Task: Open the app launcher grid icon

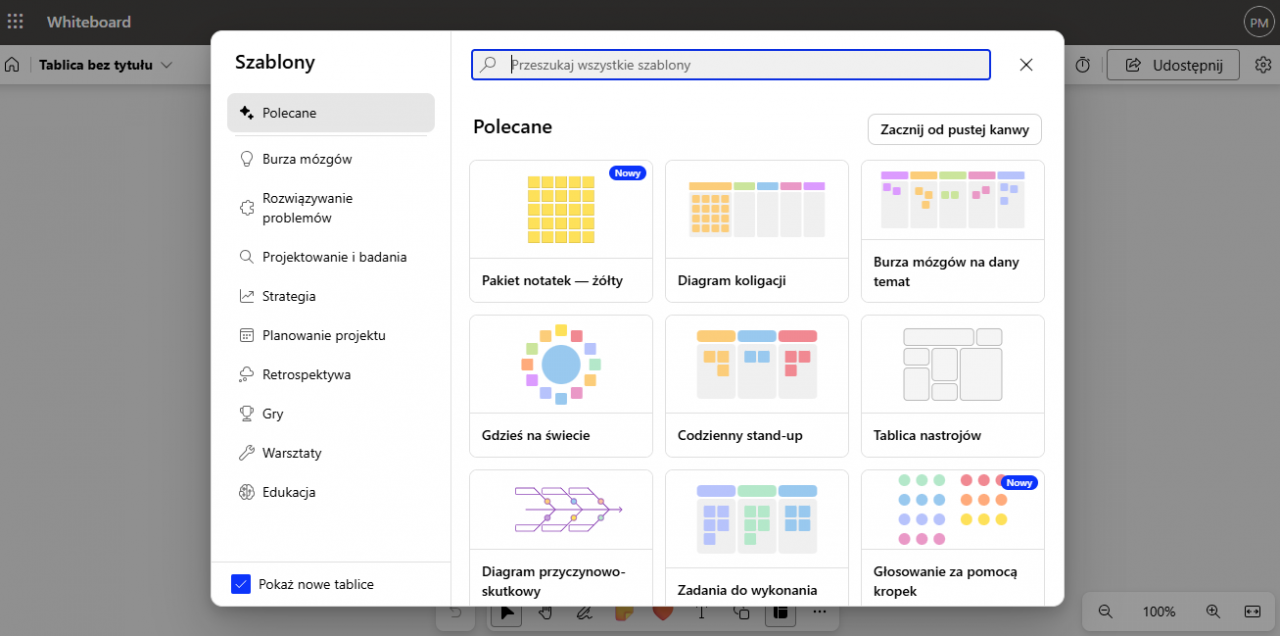Action: point(15,21)
